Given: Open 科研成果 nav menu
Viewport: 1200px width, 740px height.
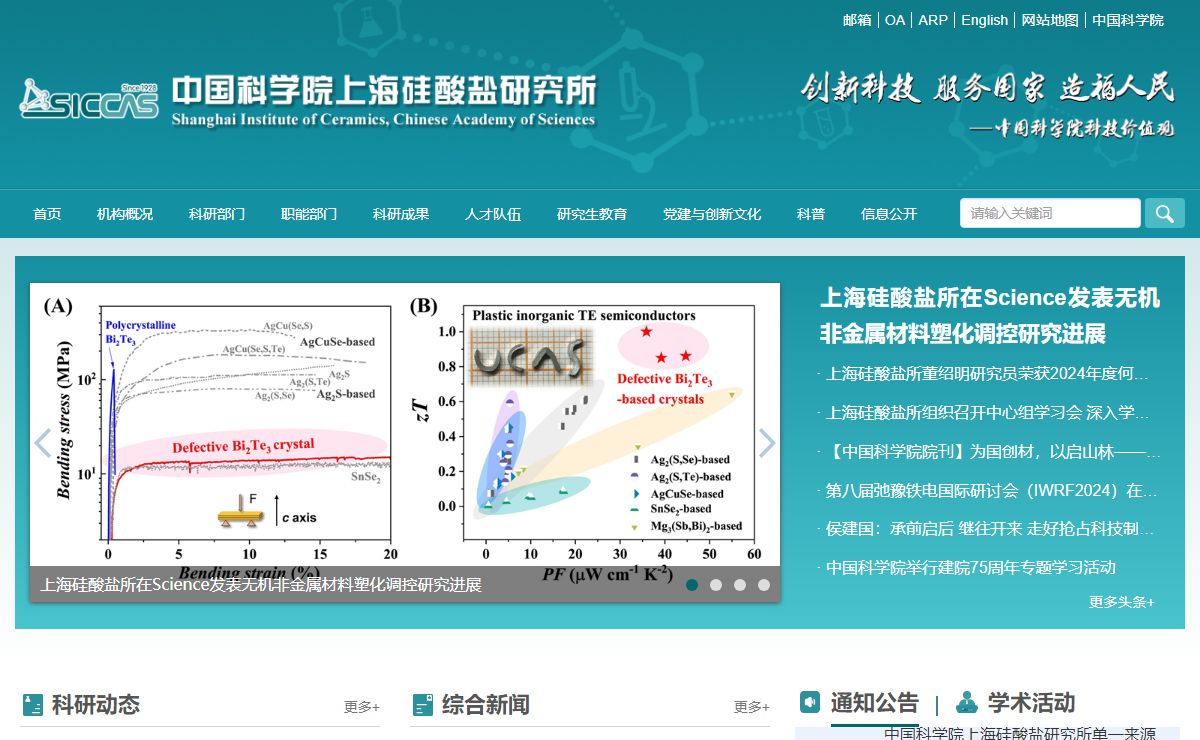Looking at the screenshot, I should 401,214.
